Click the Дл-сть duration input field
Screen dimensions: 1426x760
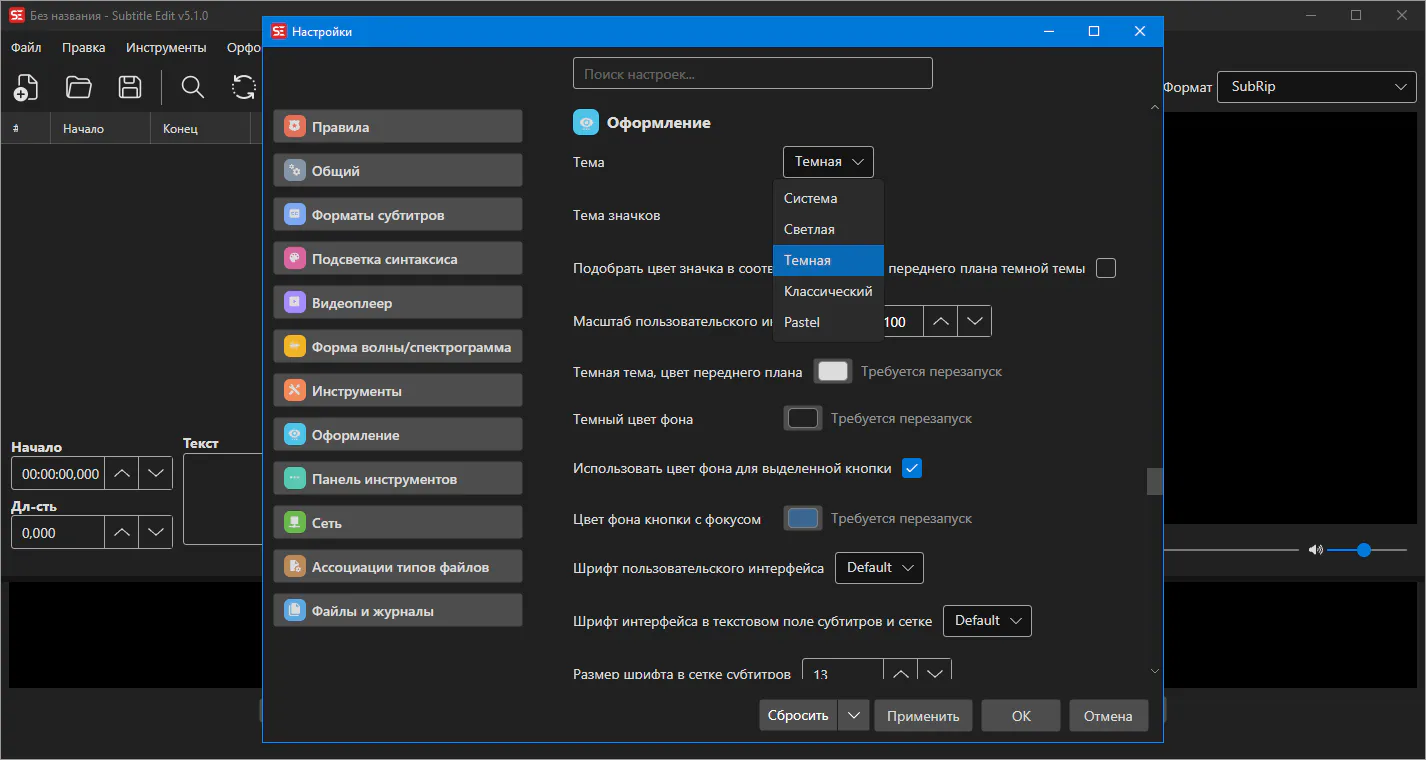click(58, 533)
